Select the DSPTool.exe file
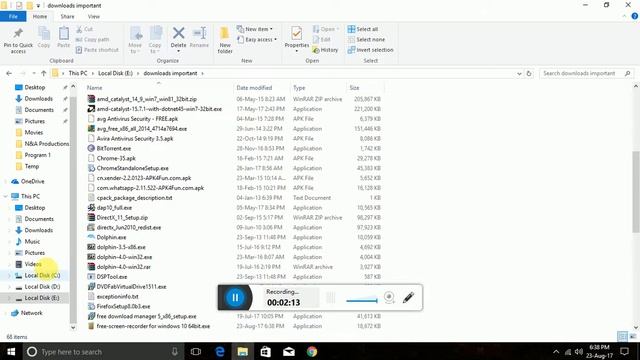Screen dimensions: 640x360 click(x=111, y=277)
